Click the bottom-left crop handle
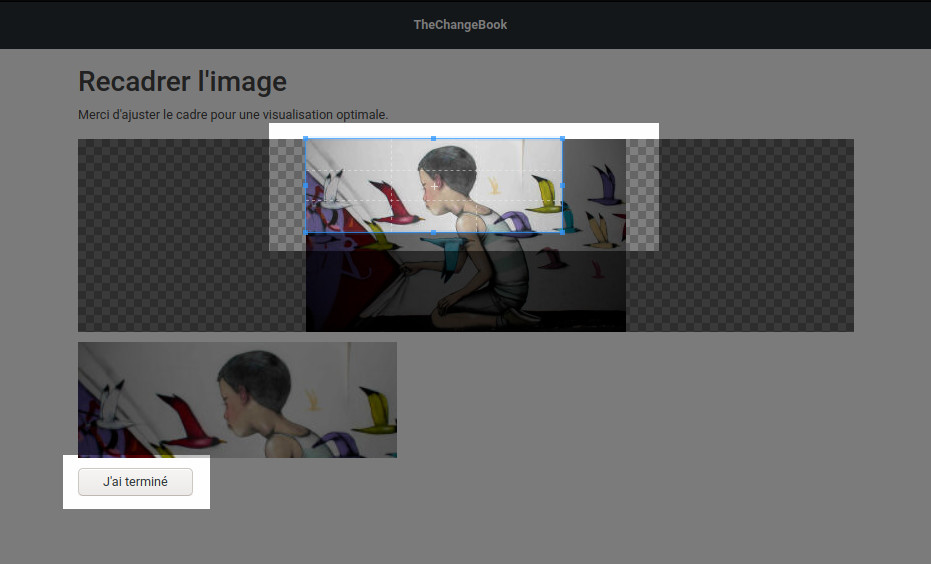Screen dimensions: 931x564 click(x=306, y=232)
